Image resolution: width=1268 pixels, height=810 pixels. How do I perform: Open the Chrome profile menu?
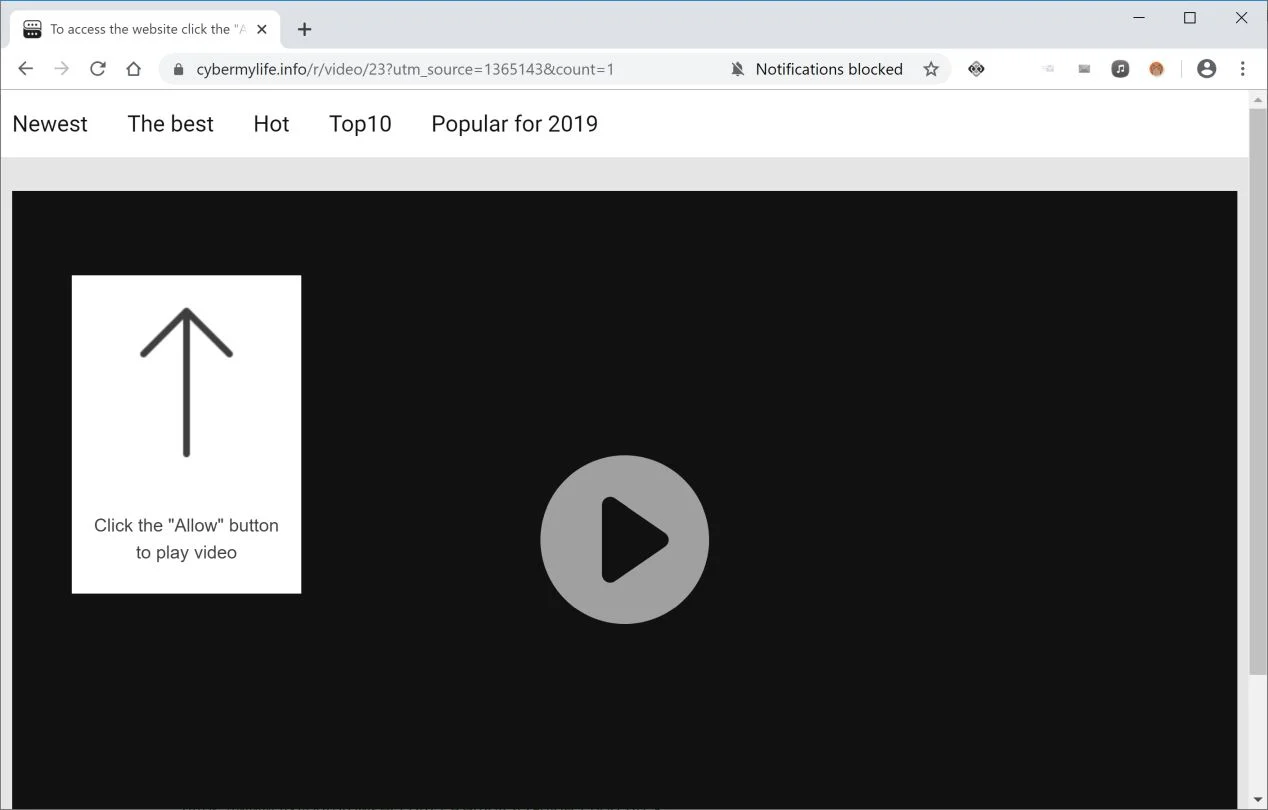point(1206,69)
